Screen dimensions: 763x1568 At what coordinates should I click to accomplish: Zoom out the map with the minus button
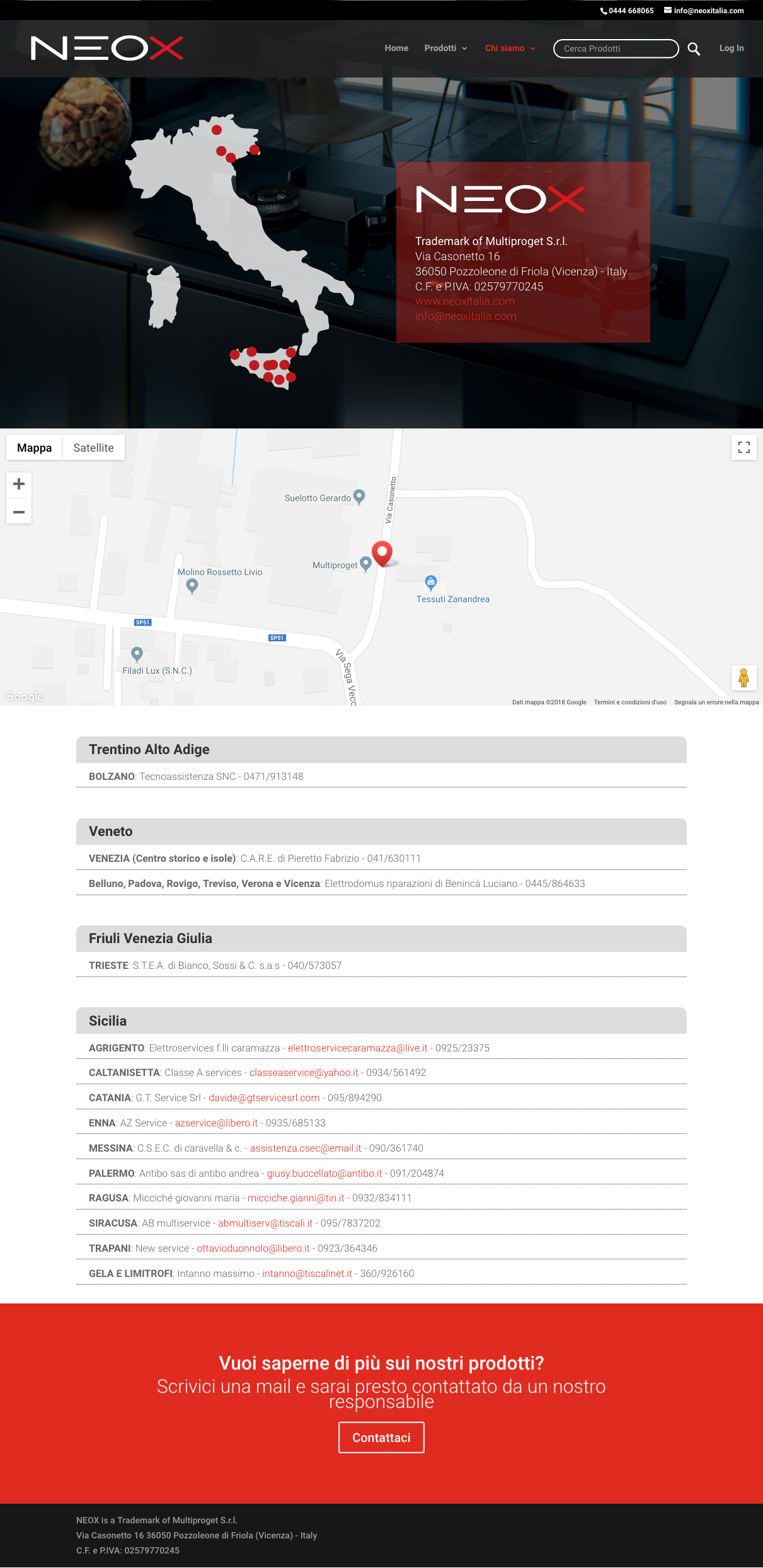click(x=19, y=512)
